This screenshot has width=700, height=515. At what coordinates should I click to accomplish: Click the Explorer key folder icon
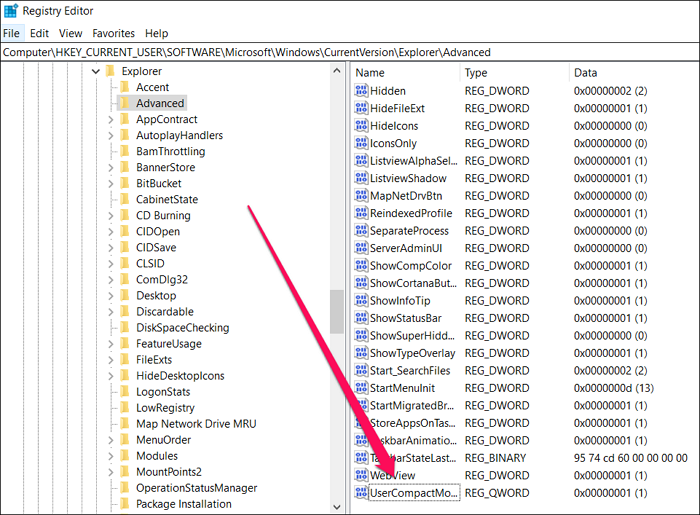tap(111, 71)
